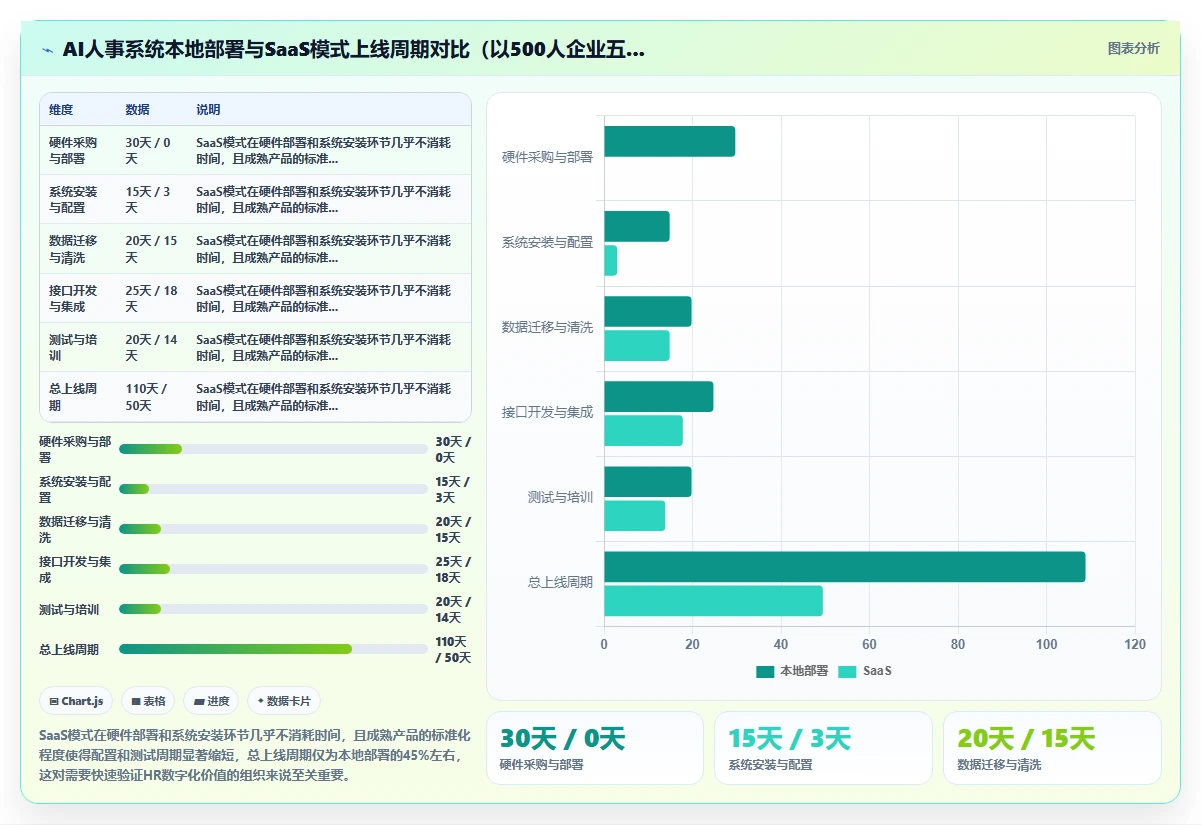The width and height of the screenshot is (1201, 825).
Task: Click table data cell 110天 / 50天
Action: [152, 397]
